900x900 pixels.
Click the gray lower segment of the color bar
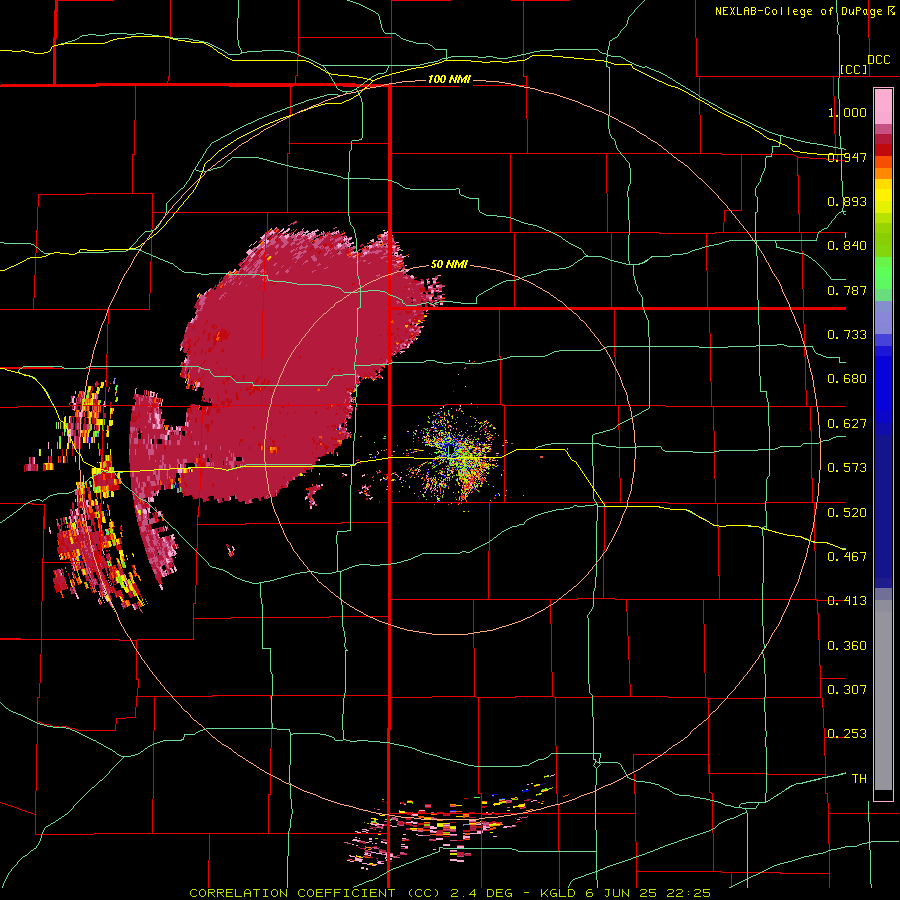pos(883,695)
